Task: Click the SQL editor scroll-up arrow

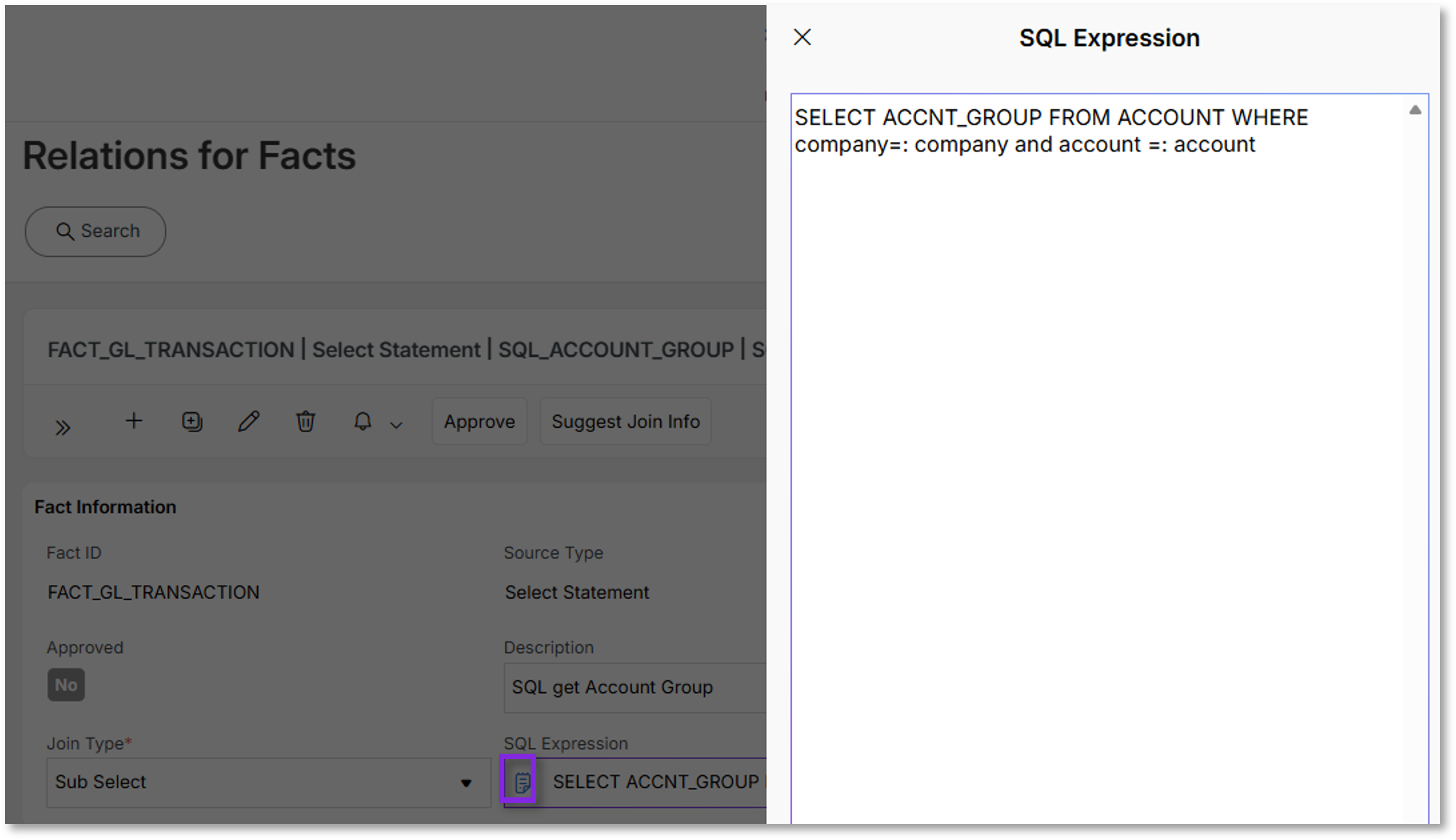Action: pos(1415,110)
